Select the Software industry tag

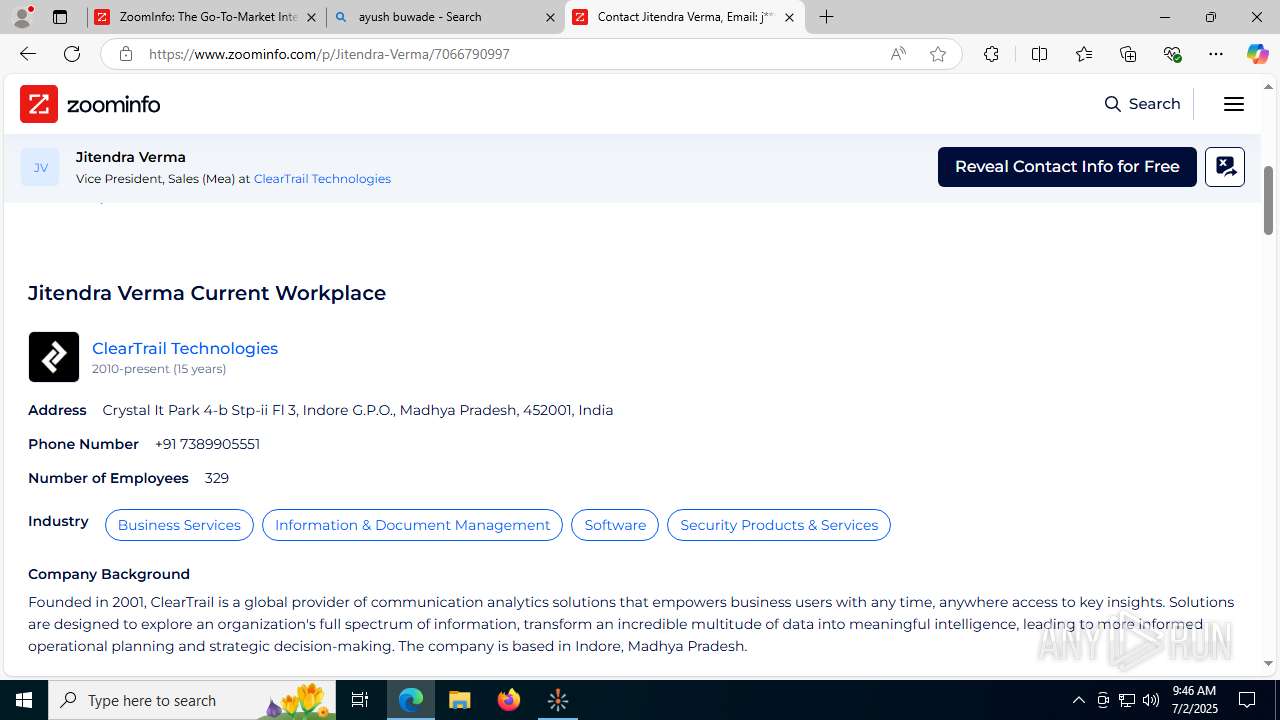(615, 525)
